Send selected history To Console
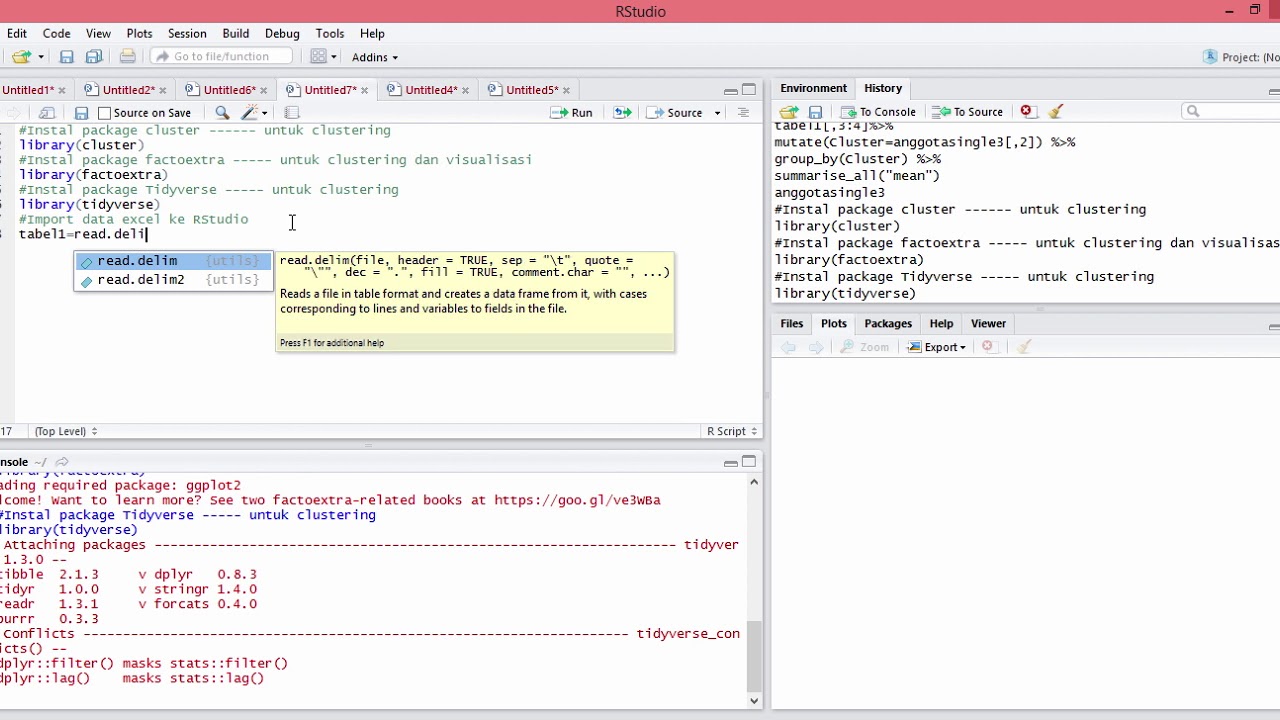Screen dimensions: 1280x720 (x=878, y=112)
